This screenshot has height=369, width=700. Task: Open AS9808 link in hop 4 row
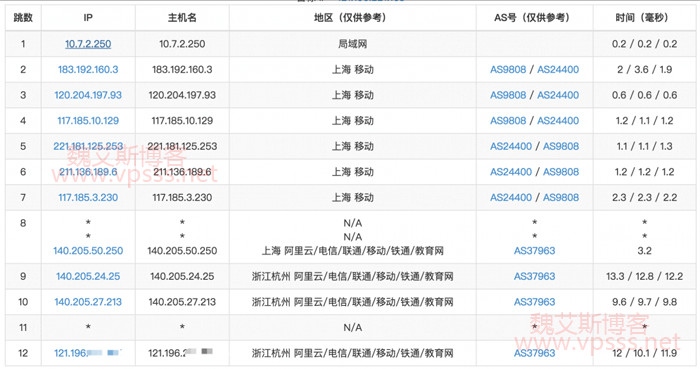[x=508, y=120]
